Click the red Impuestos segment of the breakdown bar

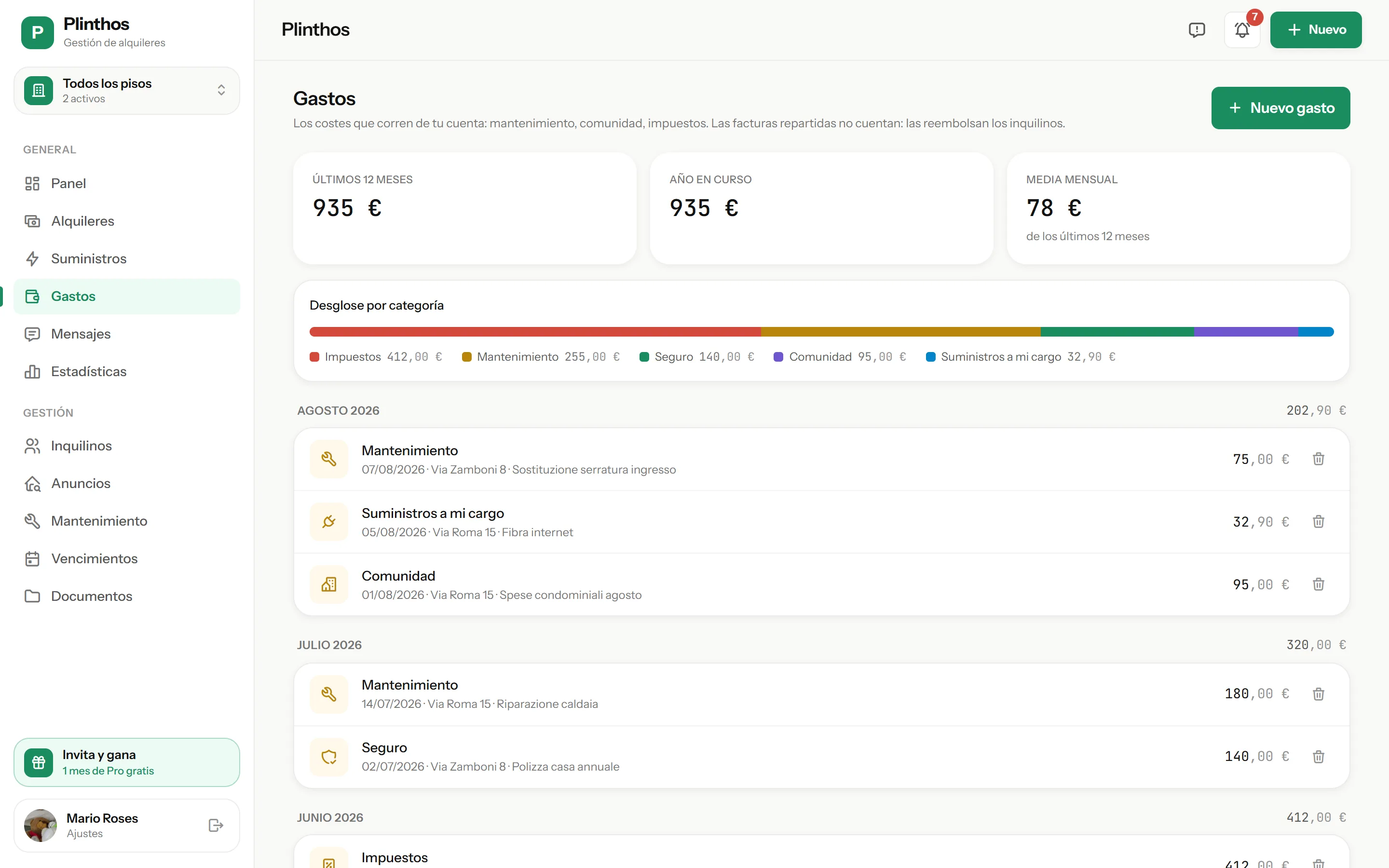(535, 332)
